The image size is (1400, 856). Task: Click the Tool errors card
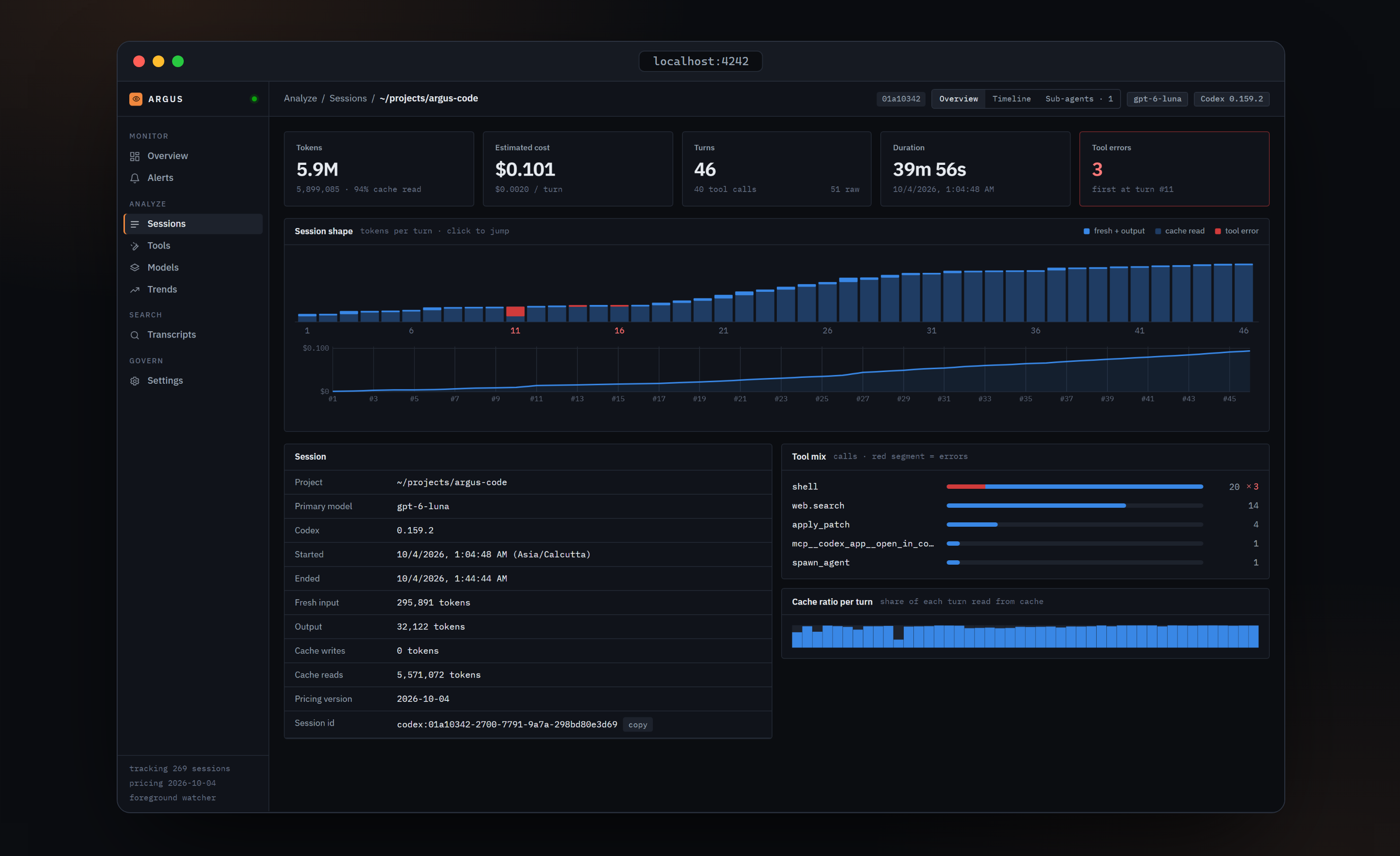(1174, 169)
